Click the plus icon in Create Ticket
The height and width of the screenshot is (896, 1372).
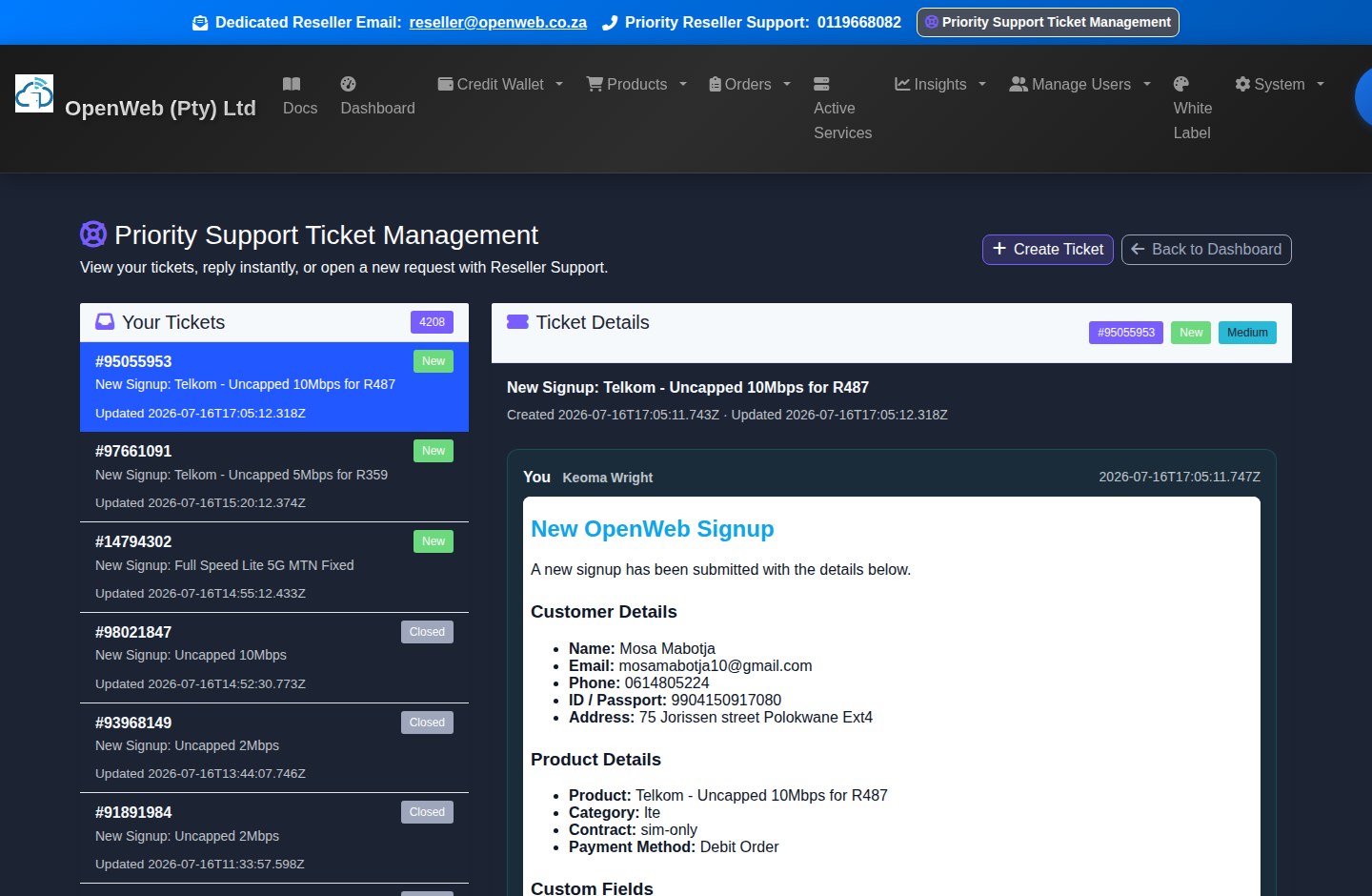click(x=999, y=248)
